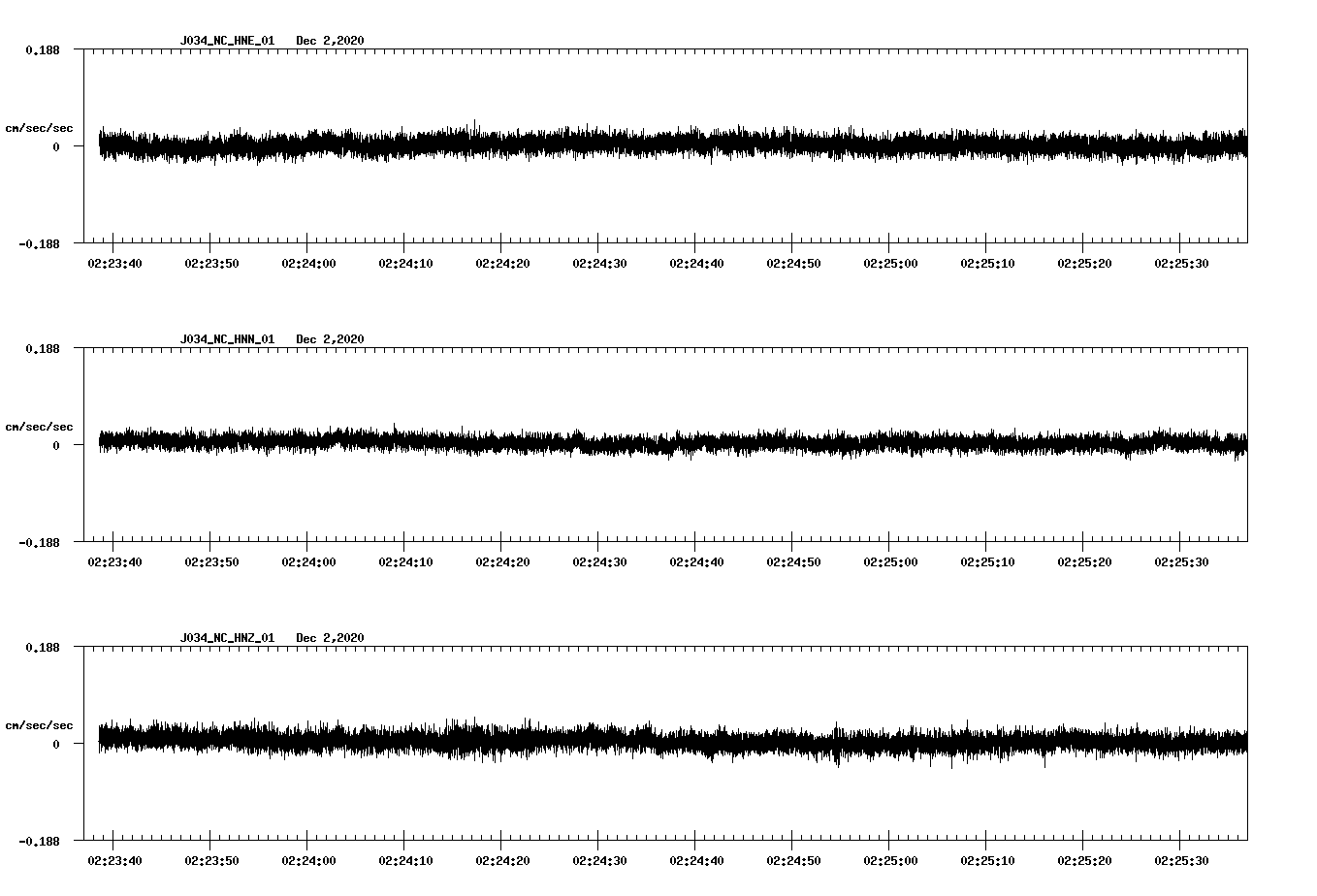Click the cm/sec/sec unit label on top plot
Screen dimensions: 1317x896
coord(40,126)
